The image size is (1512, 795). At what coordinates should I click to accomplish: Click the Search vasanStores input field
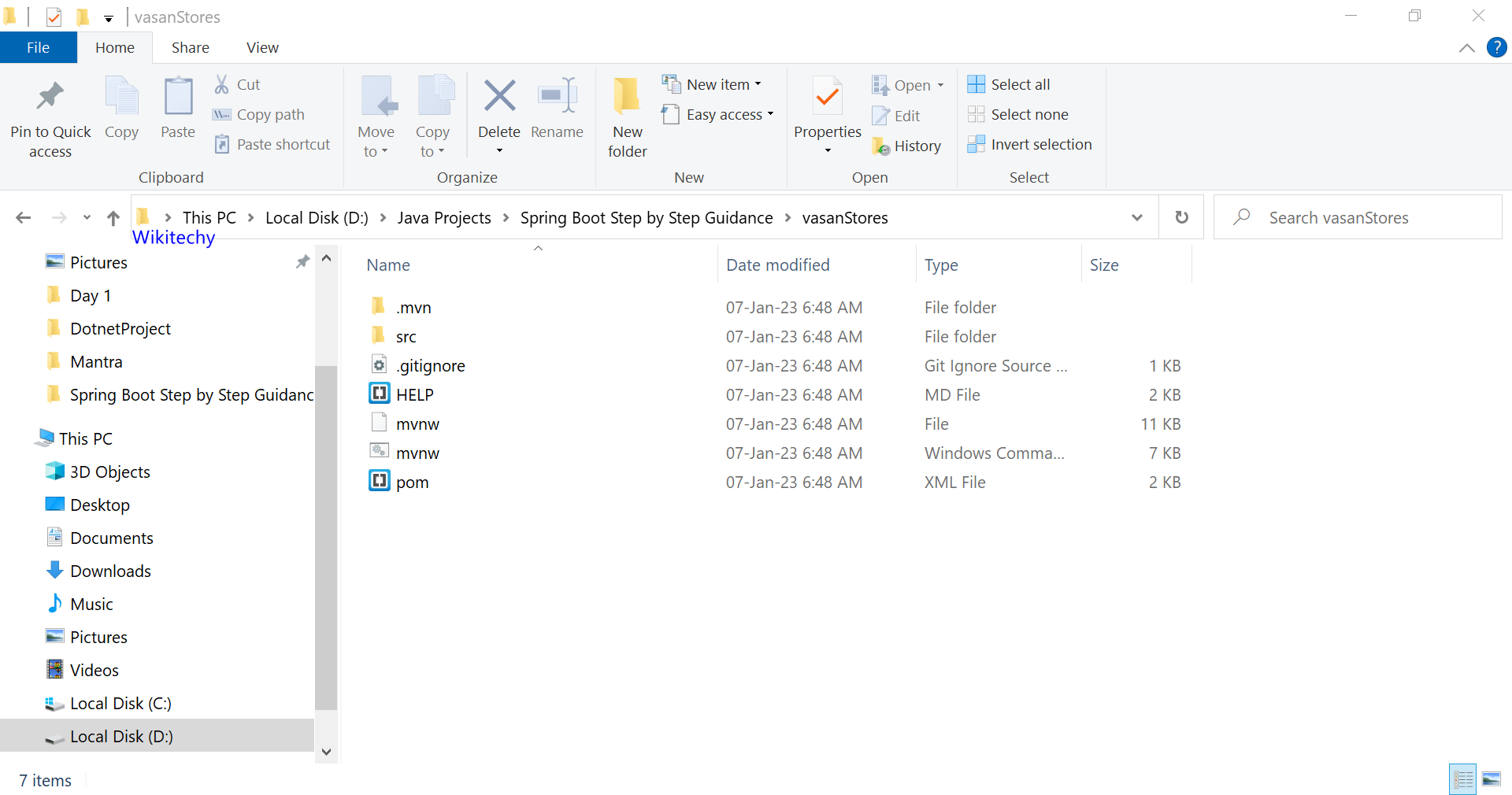[x=1370, y=218]
